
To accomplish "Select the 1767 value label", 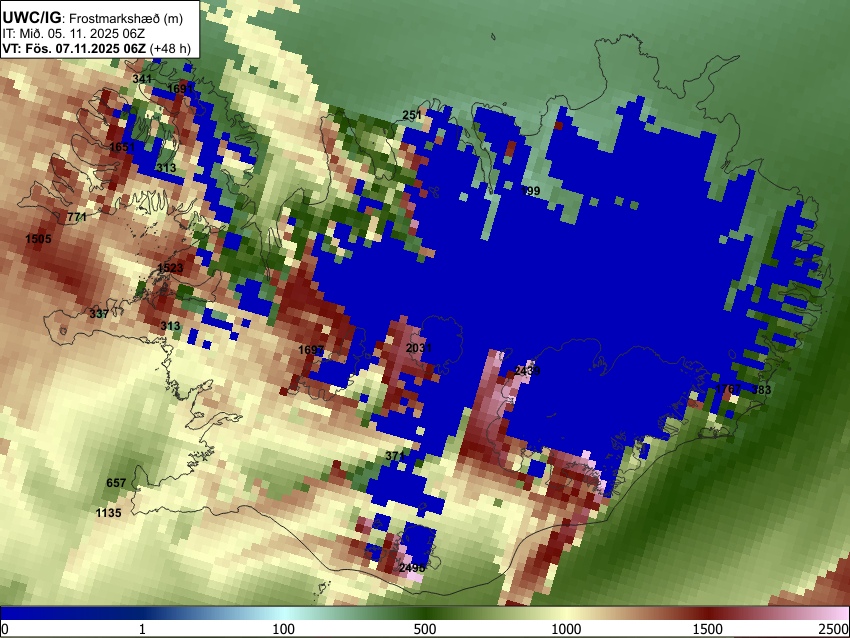I will click(728, 389).
